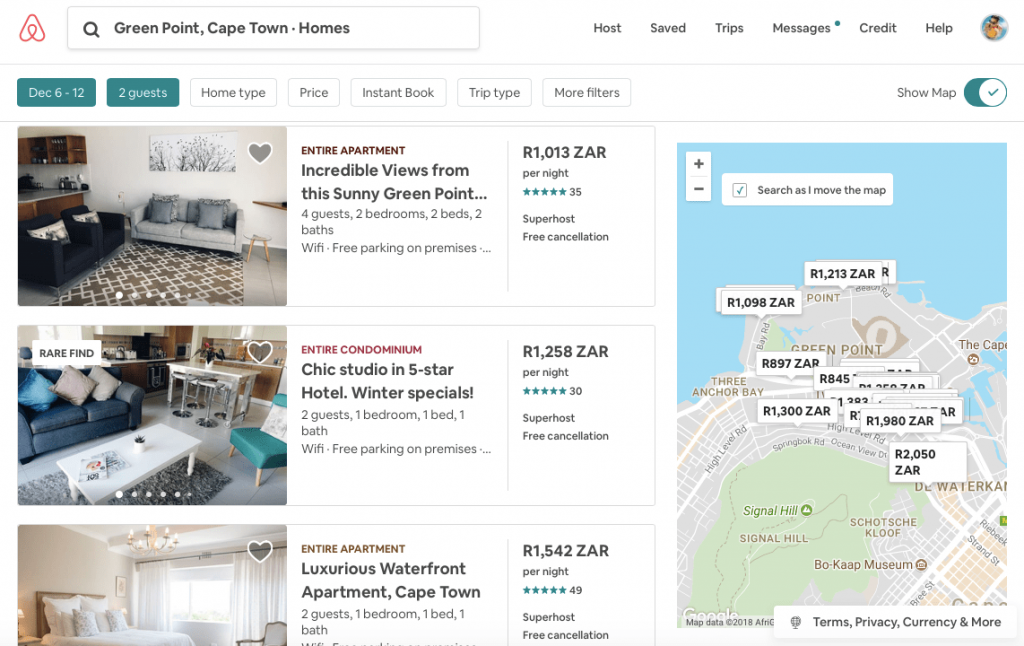Go to the Host menu item
Viewport: 1024px width, 646px height.
(x=607, y=28)
